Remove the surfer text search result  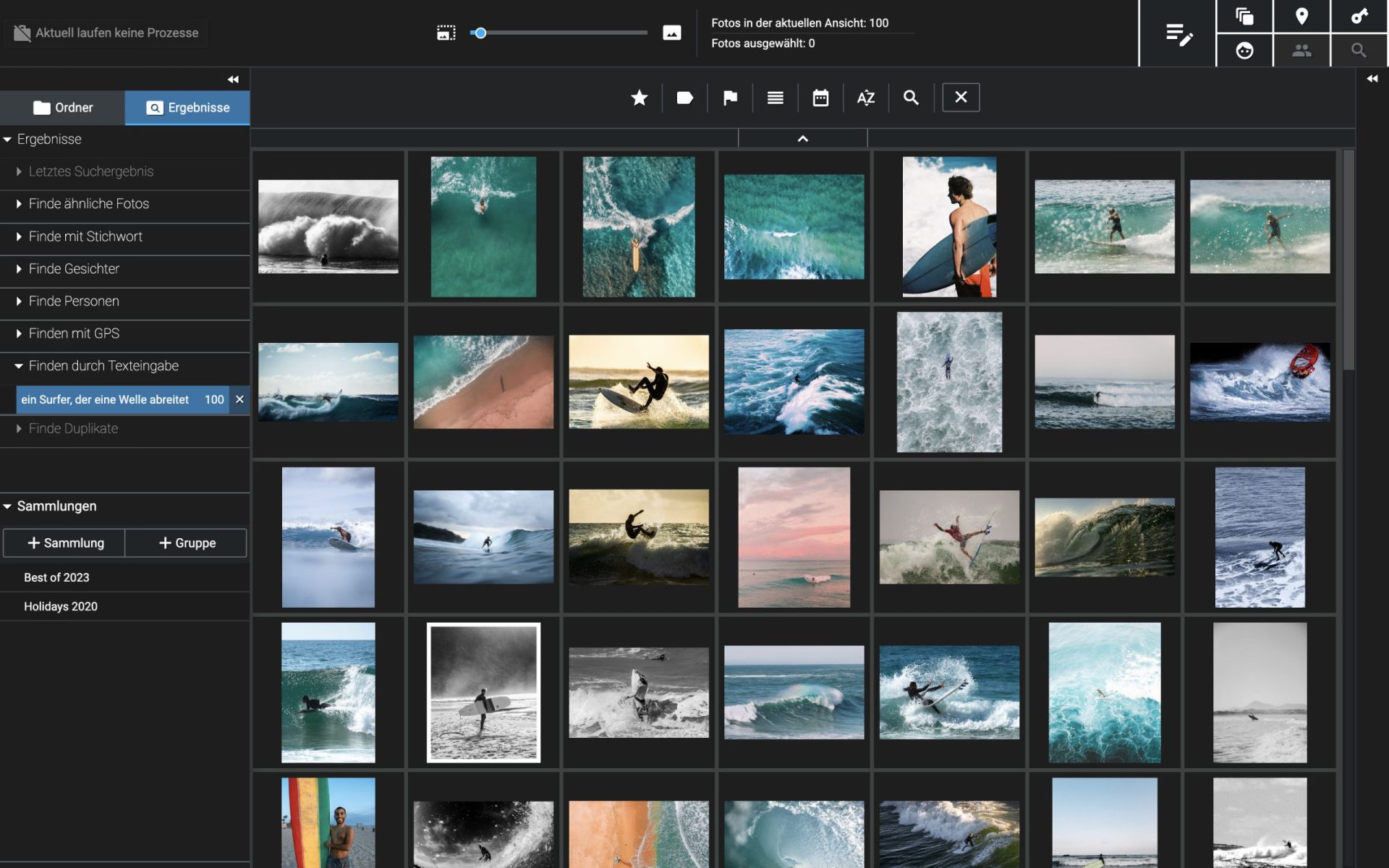[x=239, y=399]
